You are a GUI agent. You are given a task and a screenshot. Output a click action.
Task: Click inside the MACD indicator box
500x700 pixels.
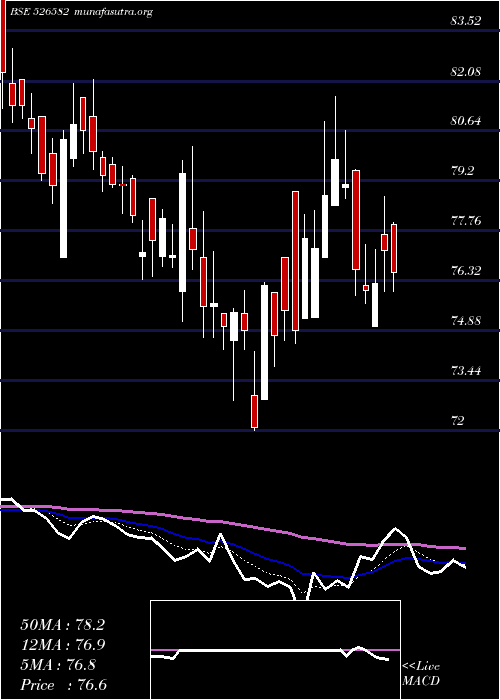pos(275,650)
